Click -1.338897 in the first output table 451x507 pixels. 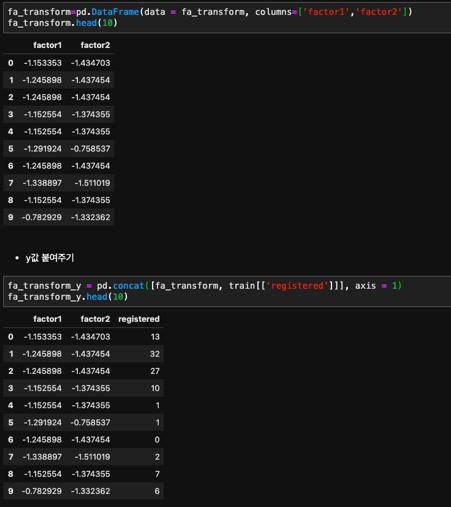tap(42, 183)
